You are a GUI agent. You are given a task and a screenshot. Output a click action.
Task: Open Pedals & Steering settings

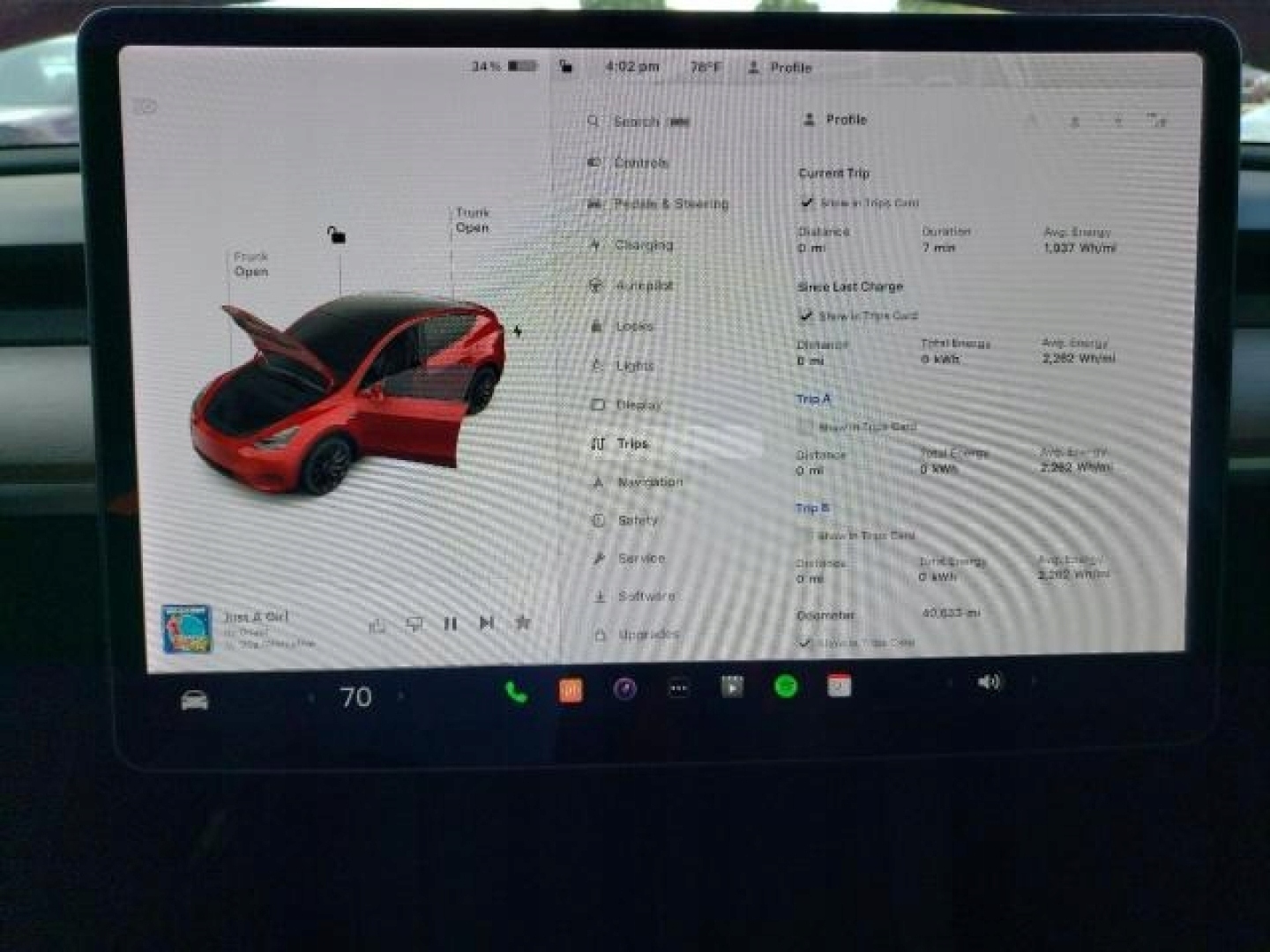pyautogui.click(x=658, y=204)
